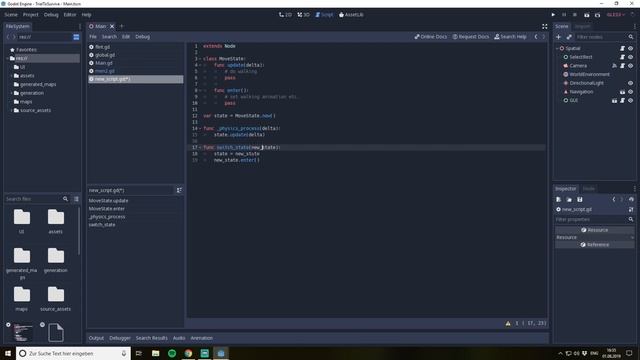Screen dimensions: 640x360
Task: Collapse the Spatial root node tree
Action: [557, 48]
